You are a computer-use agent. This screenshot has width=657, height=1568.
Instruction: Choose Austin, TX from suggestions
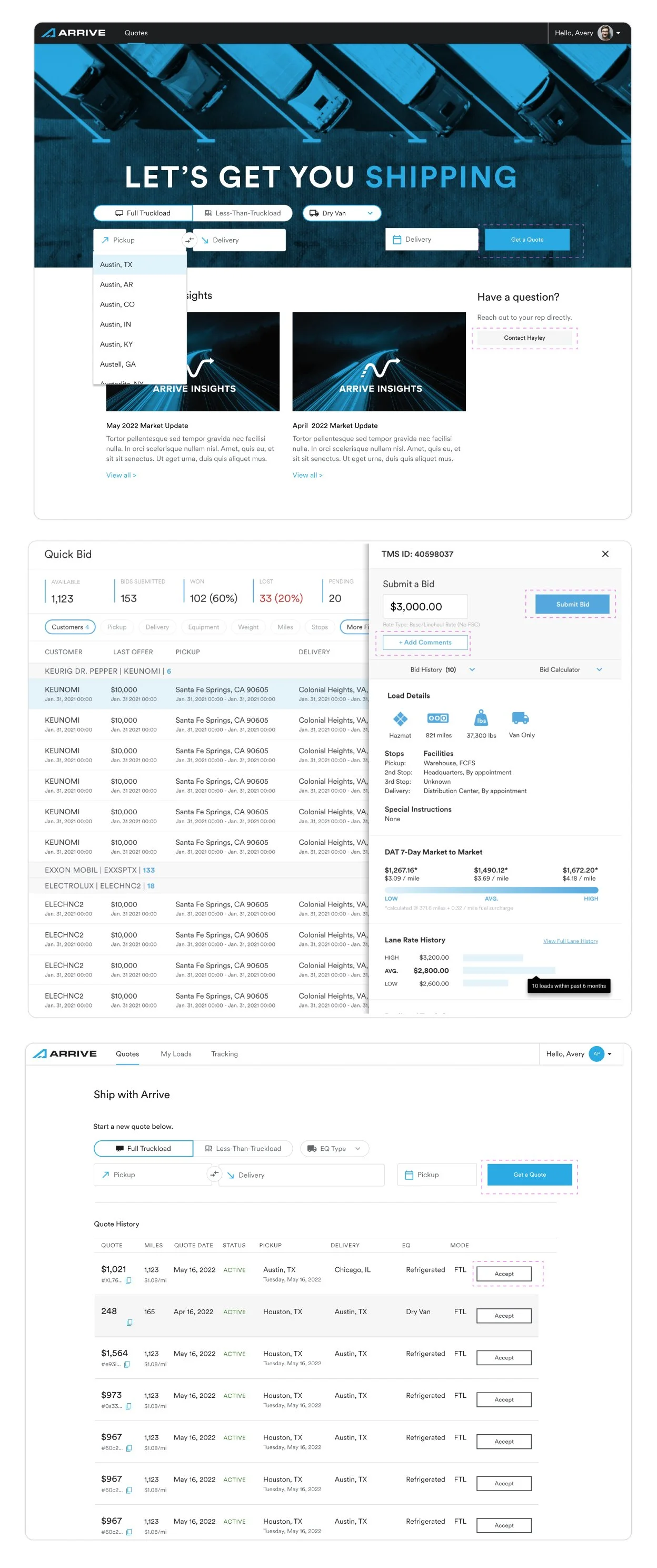coord(140,264)
